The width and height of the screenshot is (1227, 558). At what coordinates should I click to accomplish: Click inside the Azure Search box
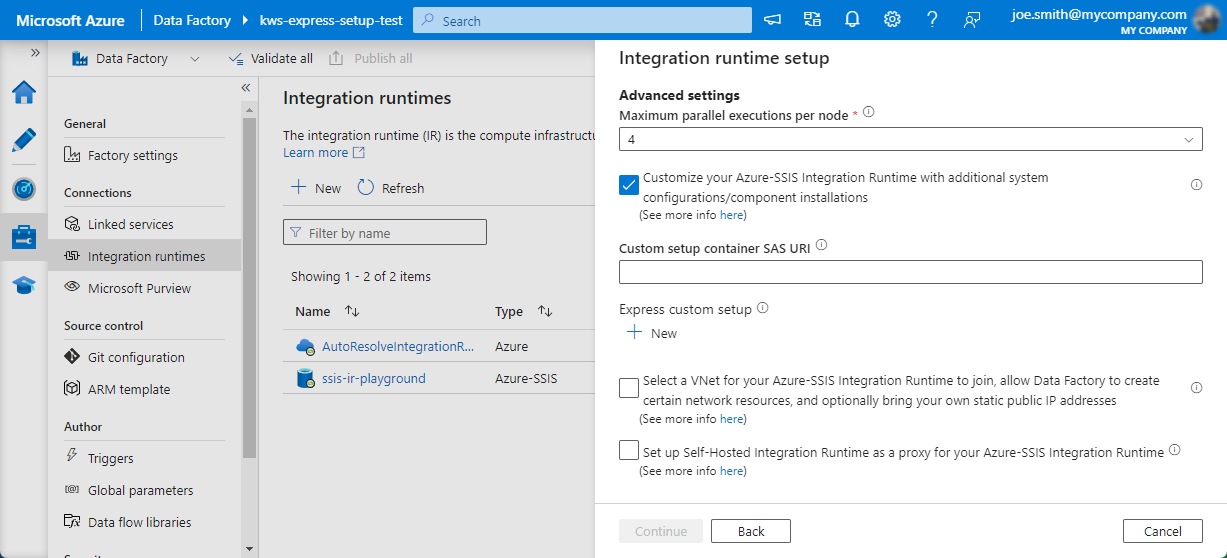tap(582, 20)
